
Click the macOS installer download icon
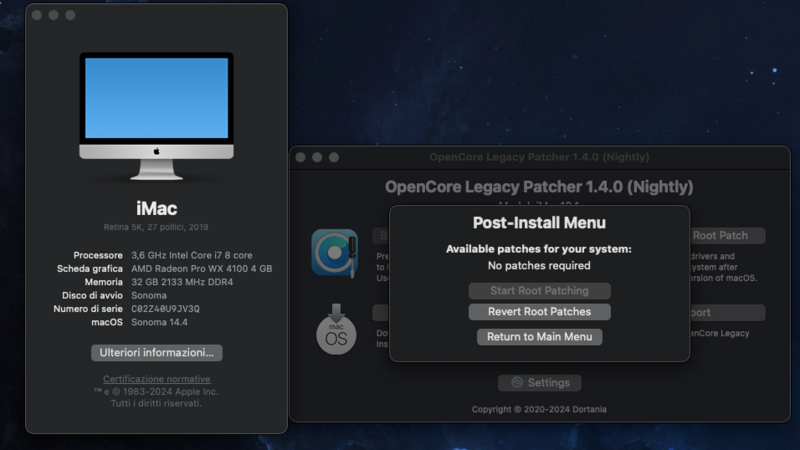point(336,329)
